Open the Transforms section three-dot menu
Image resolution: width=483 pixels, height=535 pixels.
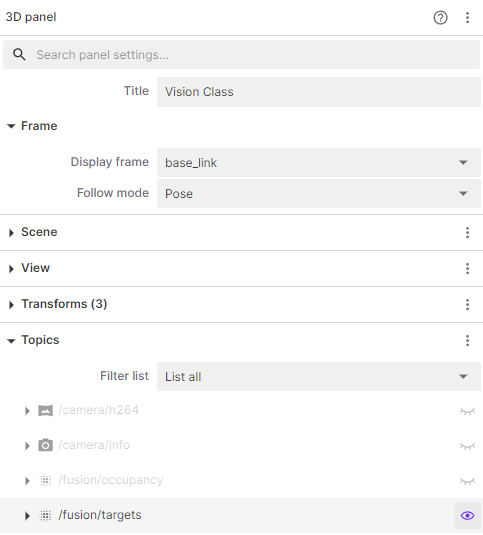pyautogui.click(x=467, y=304)
